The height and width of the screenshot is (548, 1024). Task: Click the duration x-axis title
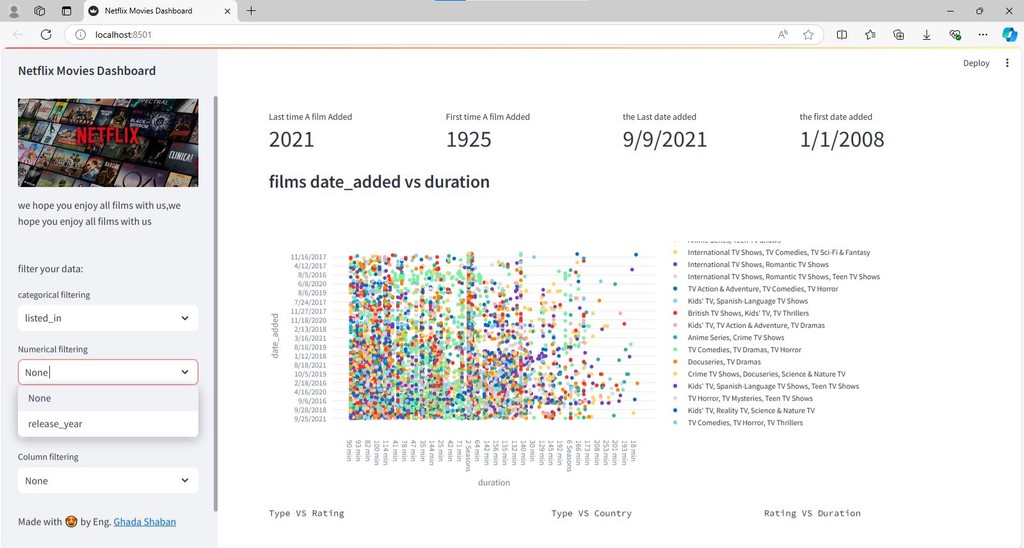pyautogui.click(x=494, y=483)
